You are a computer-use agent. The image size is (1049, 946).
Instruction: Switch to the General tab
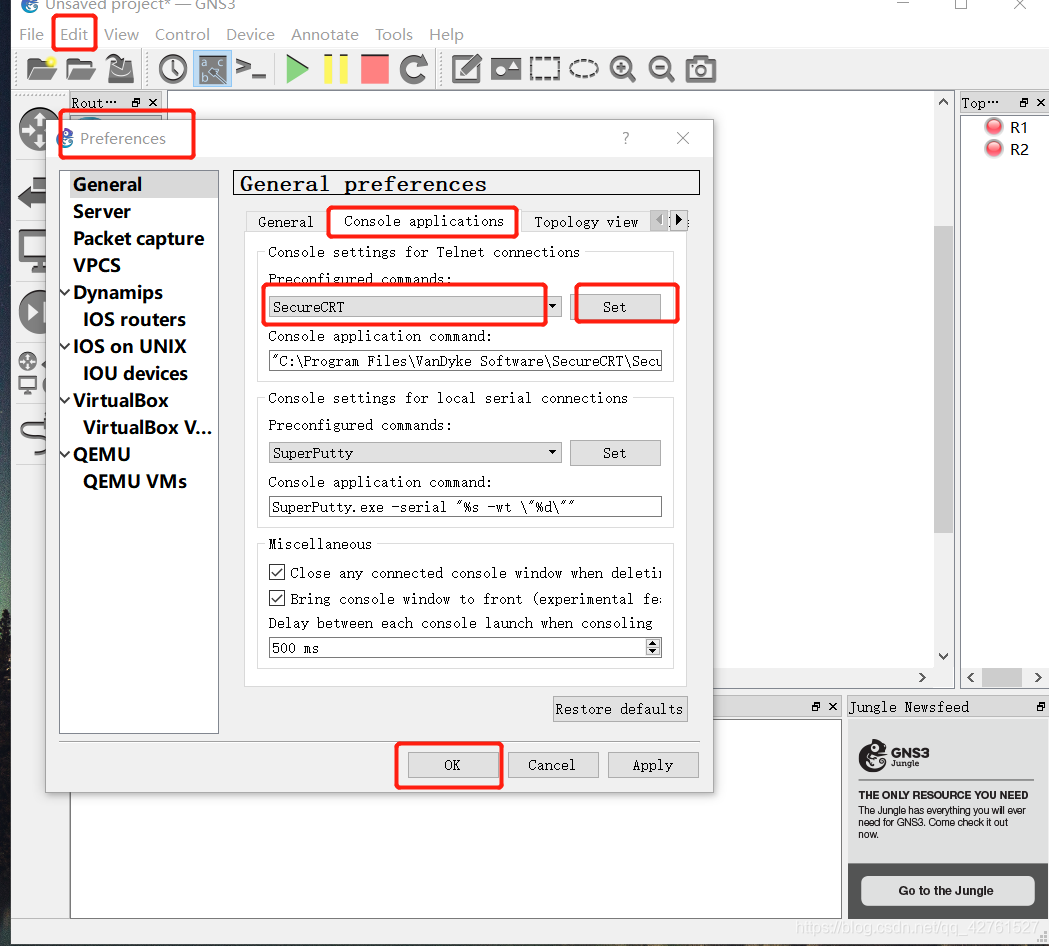pos(286,222)
